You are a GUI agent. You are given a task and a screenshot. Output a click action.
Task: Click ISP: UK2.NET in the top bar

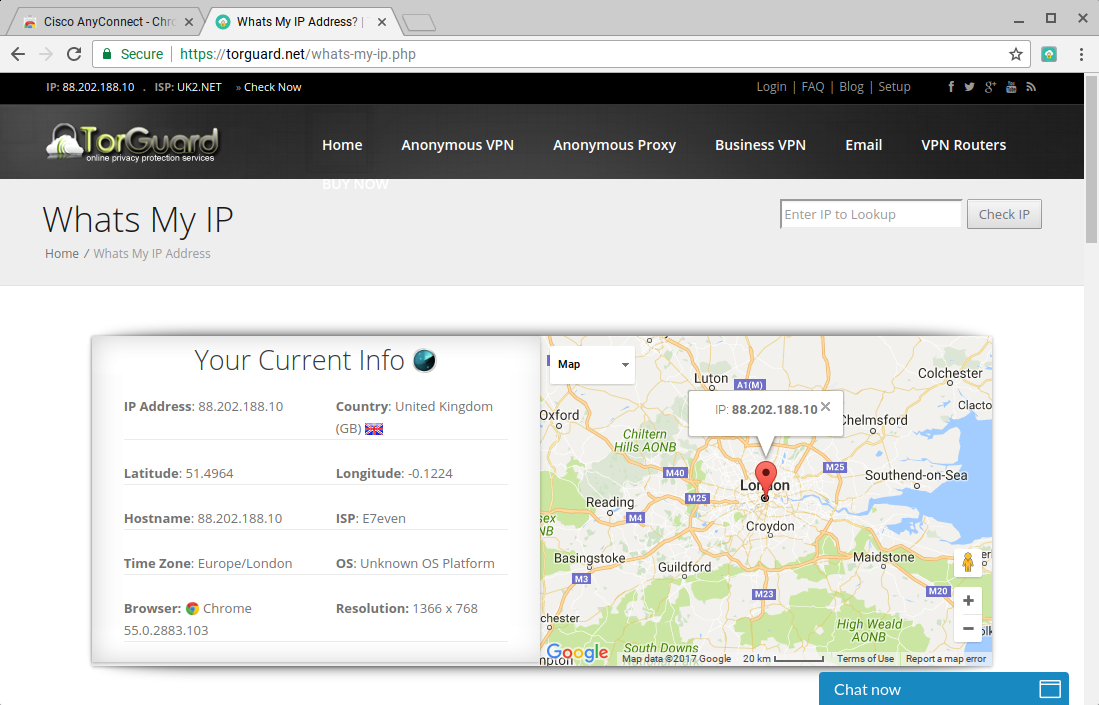(x=188, y=87)
